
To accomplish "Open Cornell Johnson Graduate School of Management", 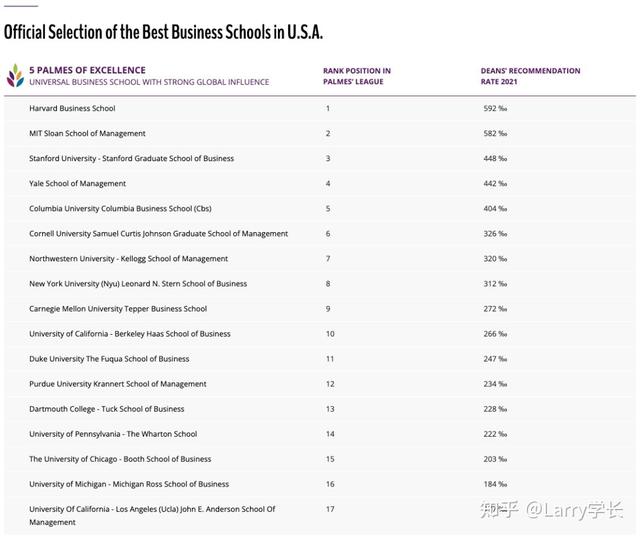I will point(158,233).
